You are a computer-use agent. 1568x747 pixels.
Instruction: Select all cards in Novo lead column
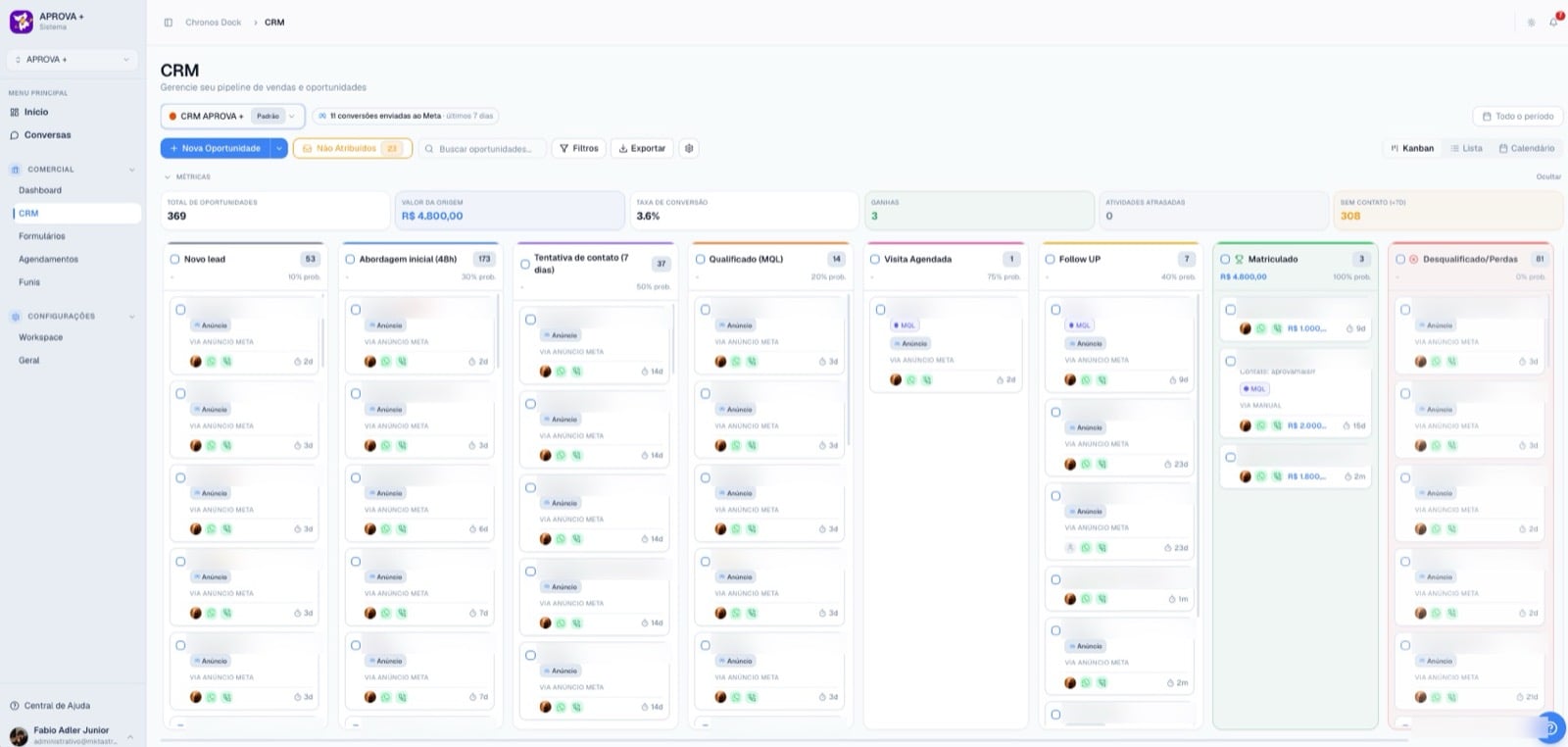coord(174,260)
